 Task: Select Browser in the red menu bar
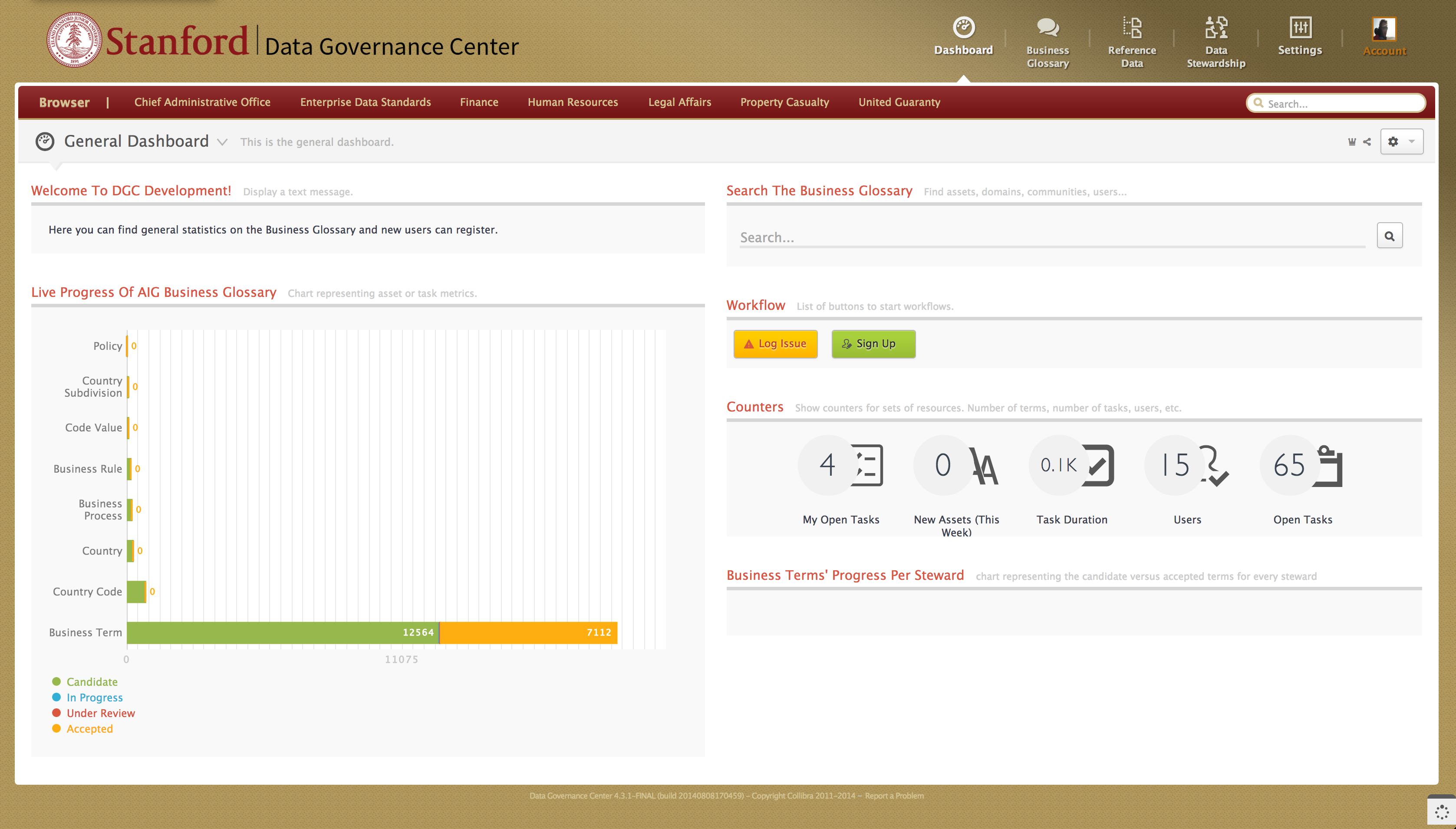[x=64, y=102]
